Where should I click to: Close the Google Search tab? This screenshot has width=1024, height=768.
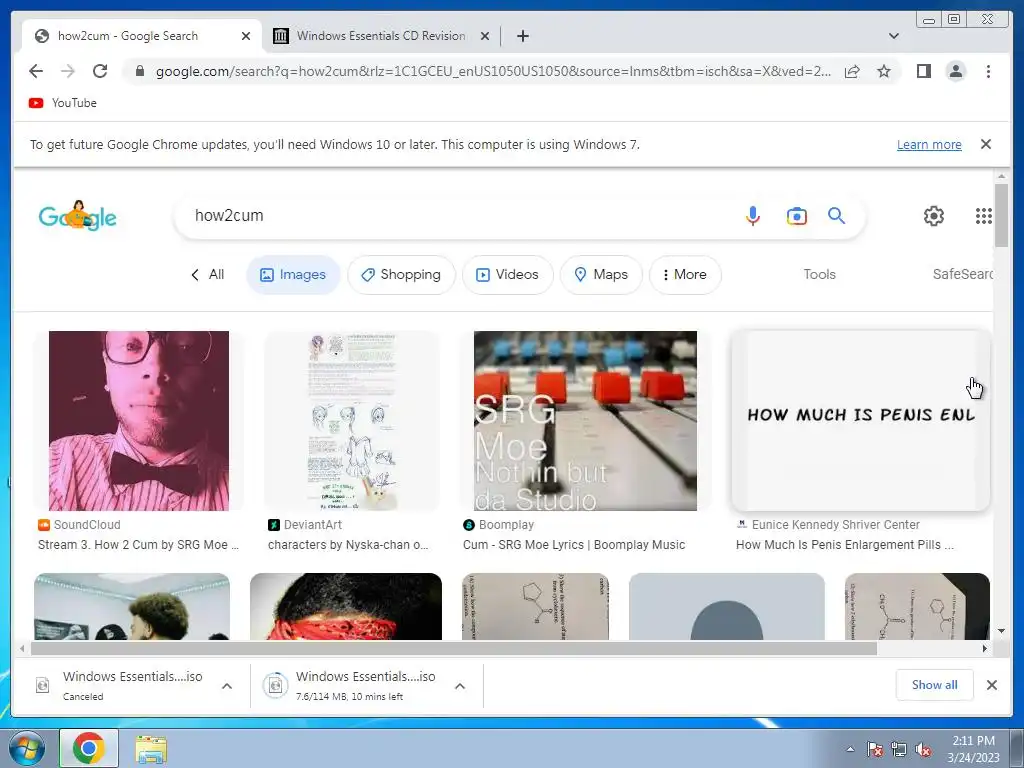point(246,36)
